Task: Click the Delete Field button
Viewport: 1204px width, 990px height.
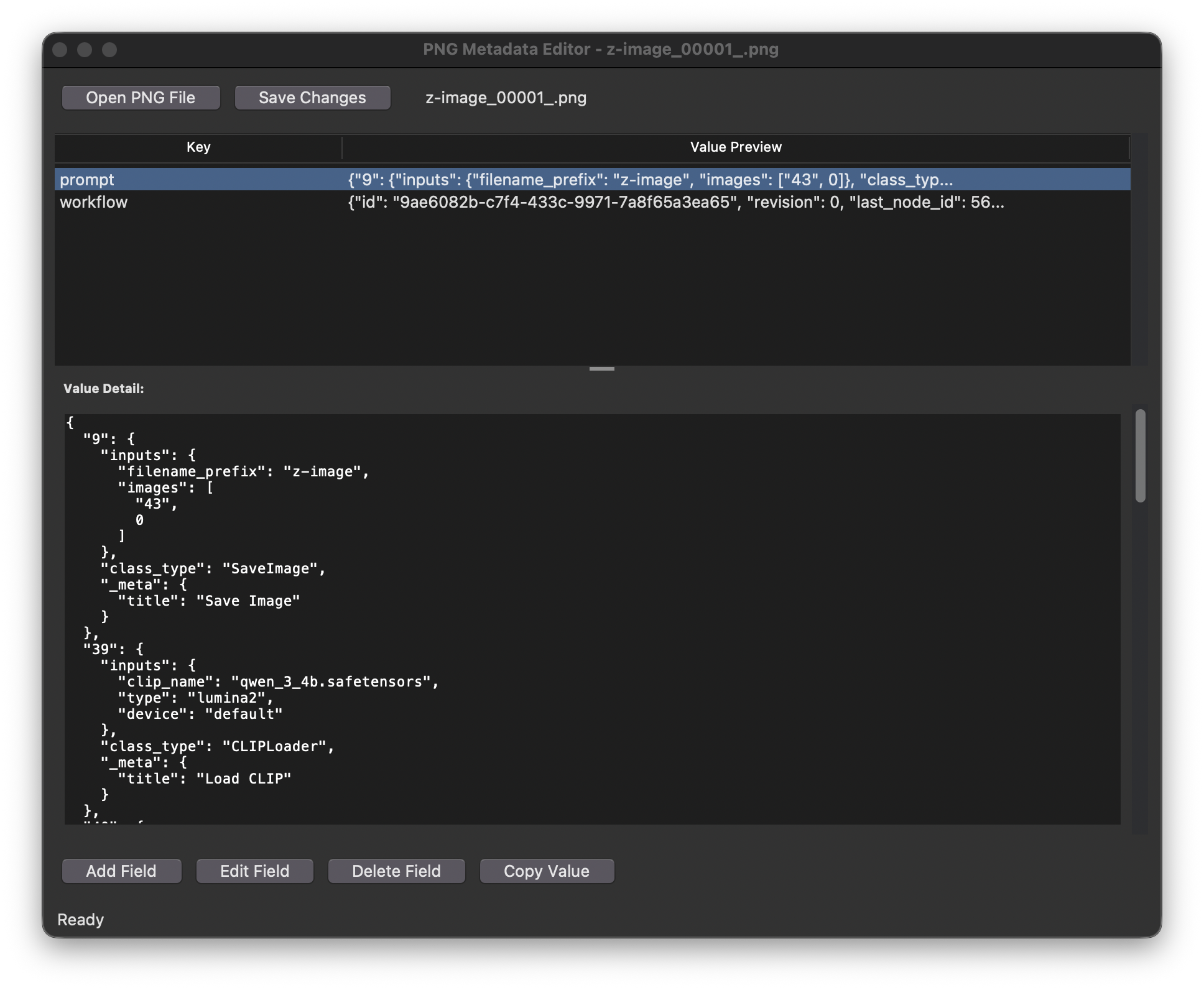Action: pyautogui.click(x=396, y=871)
